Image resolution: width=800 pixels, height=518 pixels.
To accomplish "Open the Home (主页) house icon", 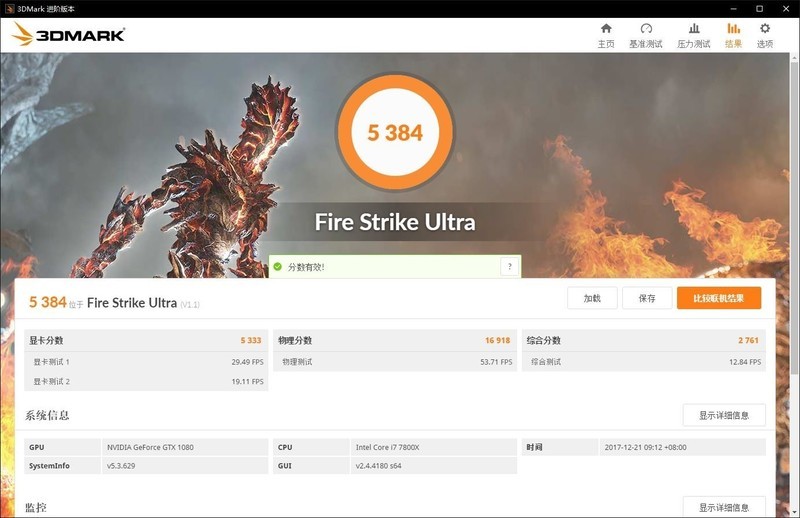I will (605, 29).
